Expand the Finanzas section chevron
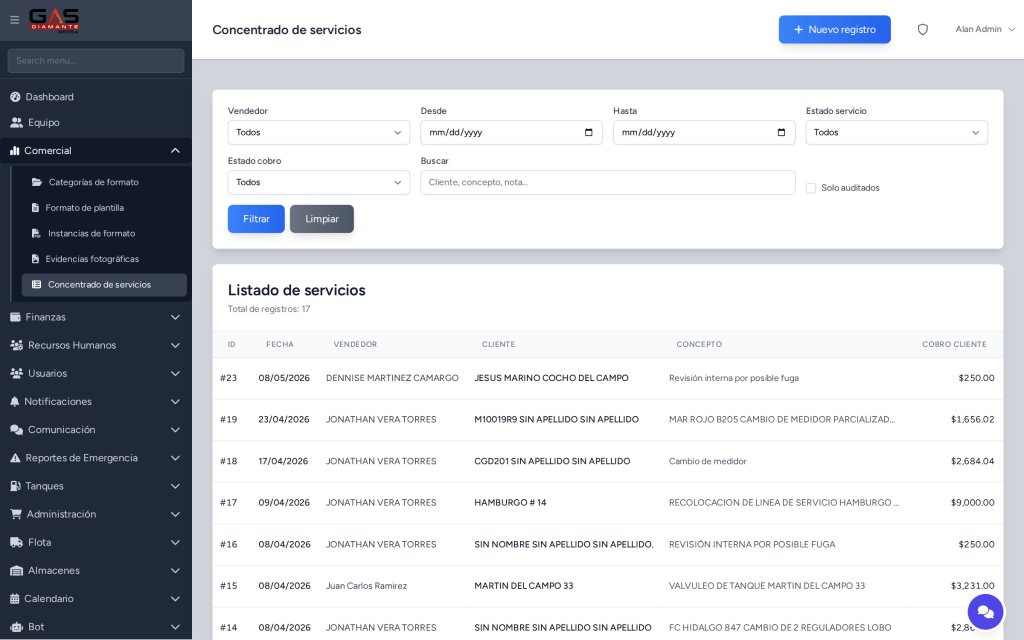This screenshot has width=1024, height=640. [x=175, y=317]
